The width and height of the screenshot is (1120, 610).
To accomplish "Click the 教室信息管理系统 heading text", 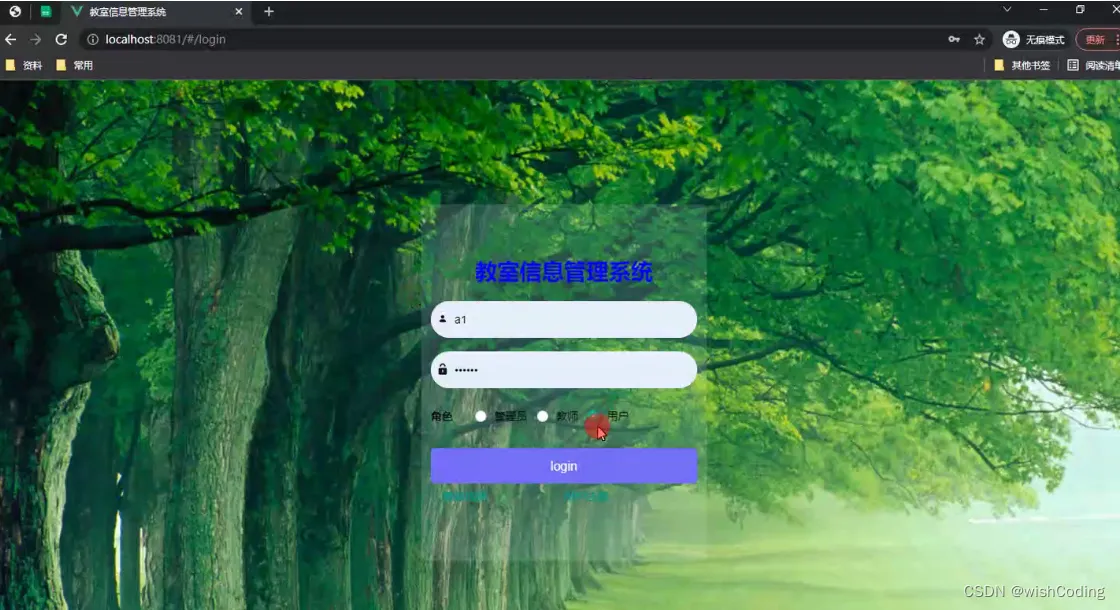I will click(564, 271).
